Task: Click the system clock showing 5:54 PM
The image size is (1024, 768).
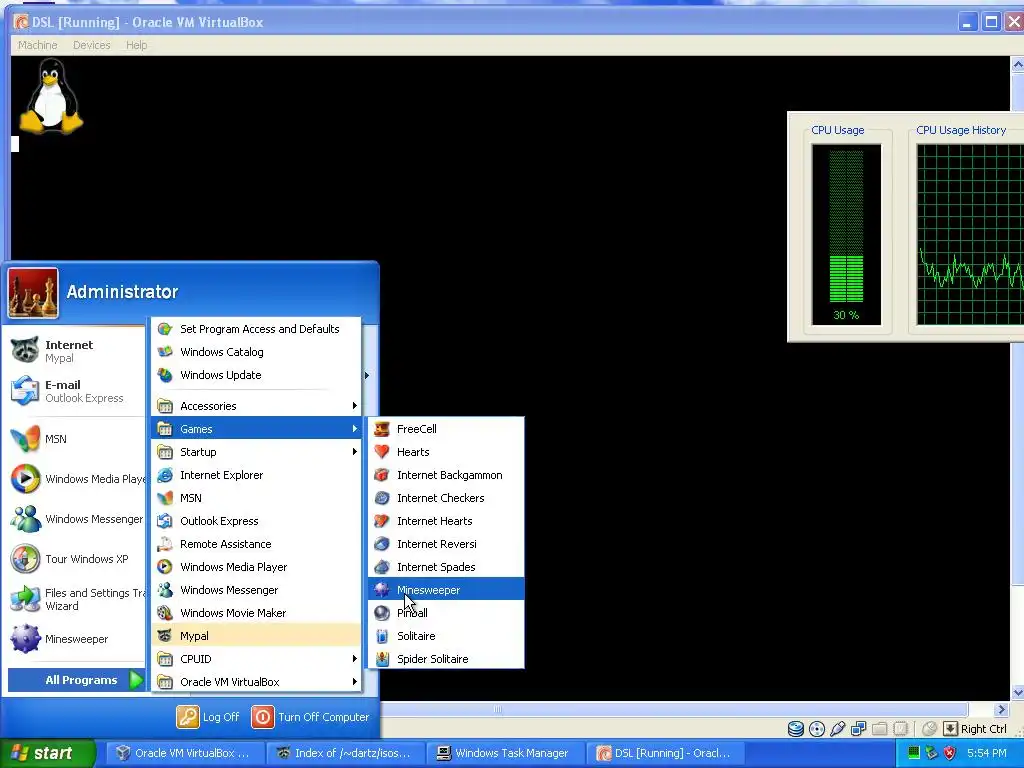Action: 986,753
